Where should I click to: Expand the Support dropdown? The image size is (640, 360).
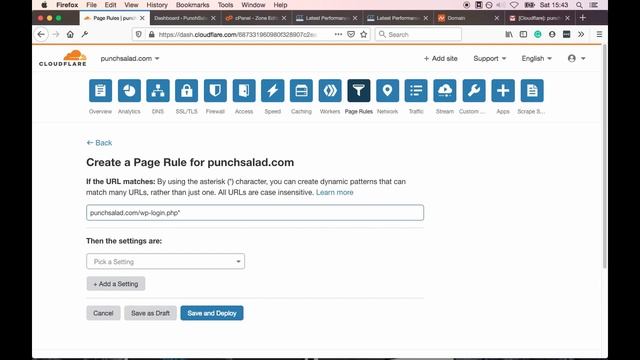[x=489, y=58]
